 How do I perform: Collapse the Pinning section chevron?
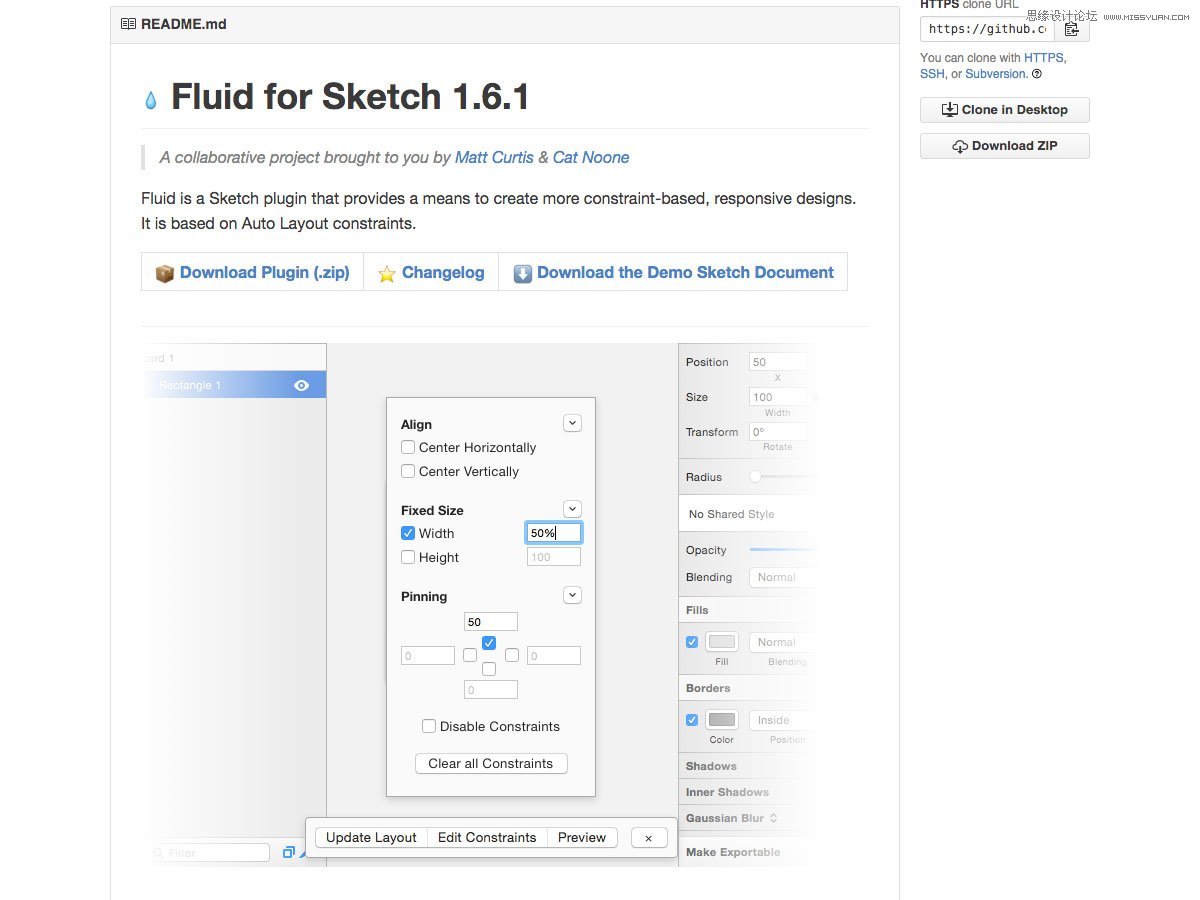click(x=572, y=595)
